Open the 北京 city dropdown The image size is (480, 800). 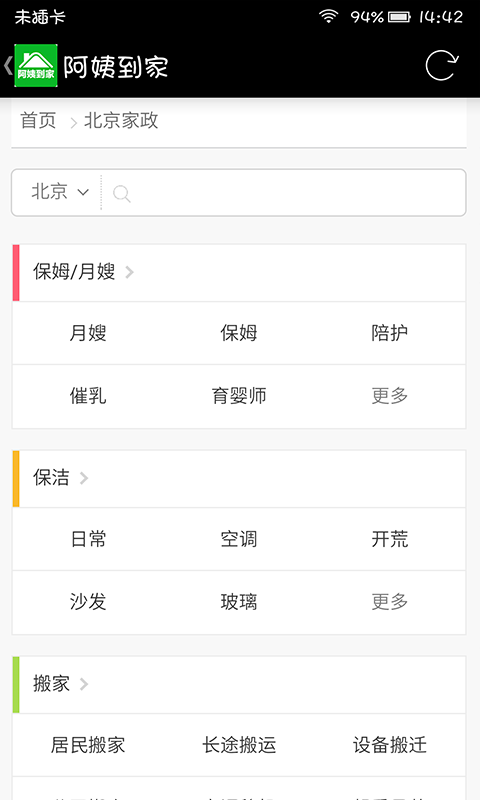coord(60,192)
